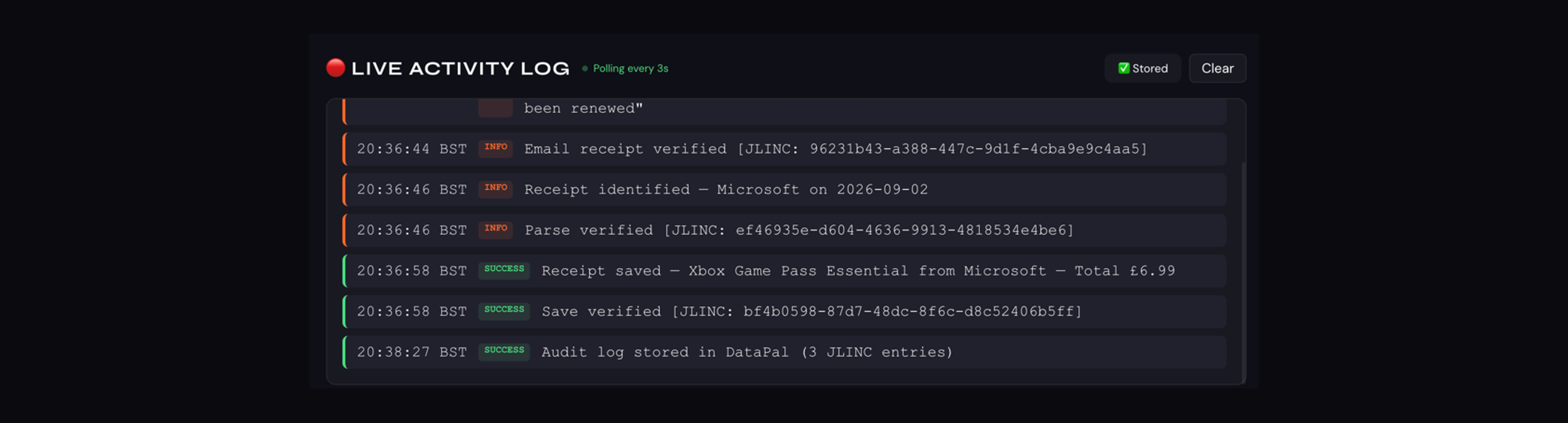Clear the activity log
The width and height of the screenshot is (1568, 423).
point(1217,68)
